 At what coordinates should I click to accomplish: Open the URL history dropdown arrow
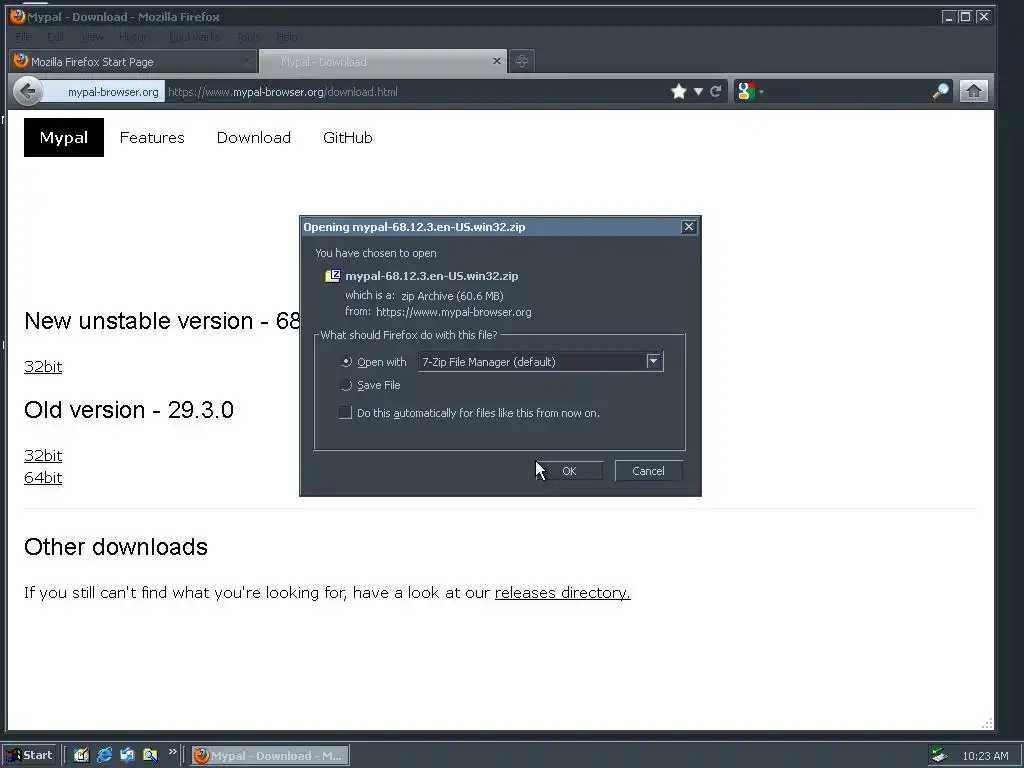click(698, 91)
